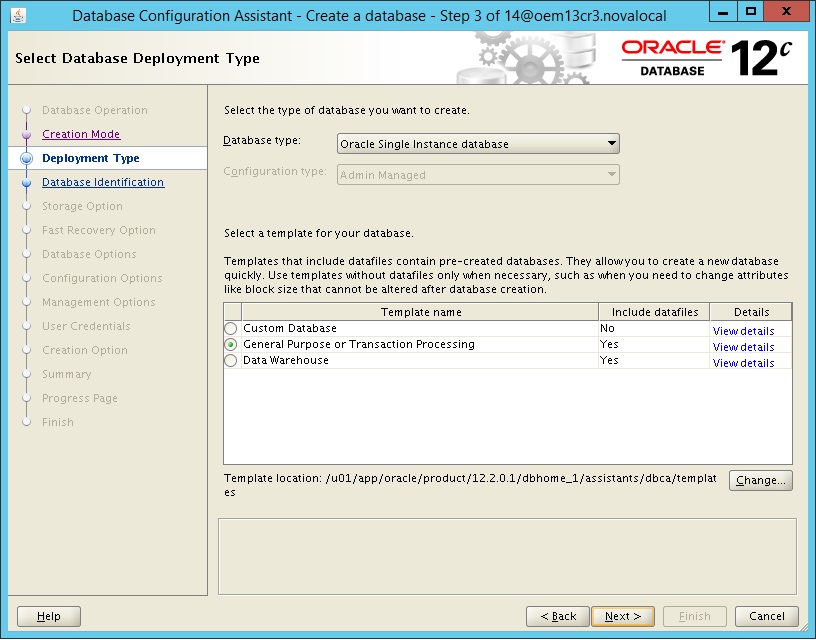Go back with the < Back button
Image resolution: width=816 pixels, height=640 pixels.
tap(558, 617)
